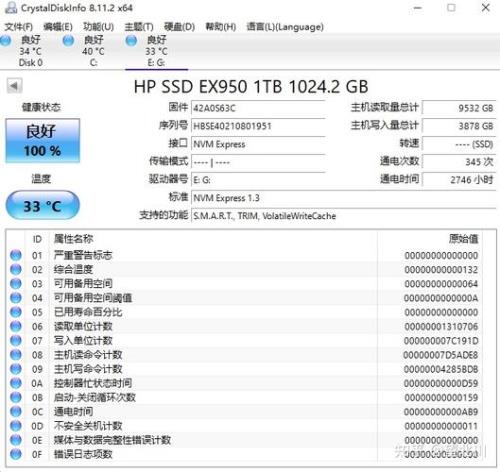
Task: Click the status icon for attribute 02 综合温度
Action: (x=16, y=269)
